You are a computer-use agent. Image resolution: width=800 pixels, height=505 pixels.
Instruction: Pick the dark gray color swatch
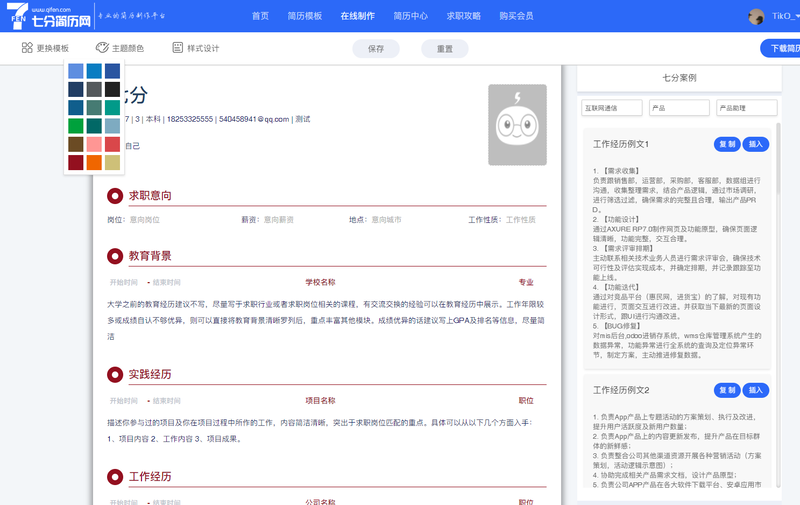pos(94,89)
